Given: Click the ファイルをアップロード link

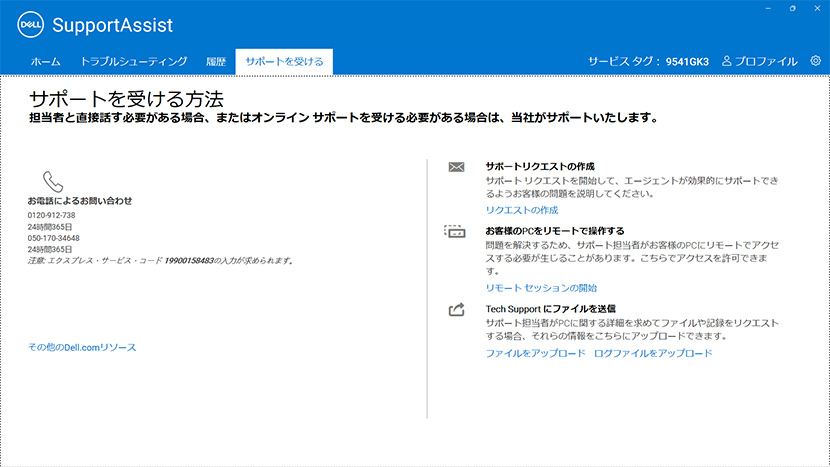Looking at the screenshot, I should click(x=535, y=354).
